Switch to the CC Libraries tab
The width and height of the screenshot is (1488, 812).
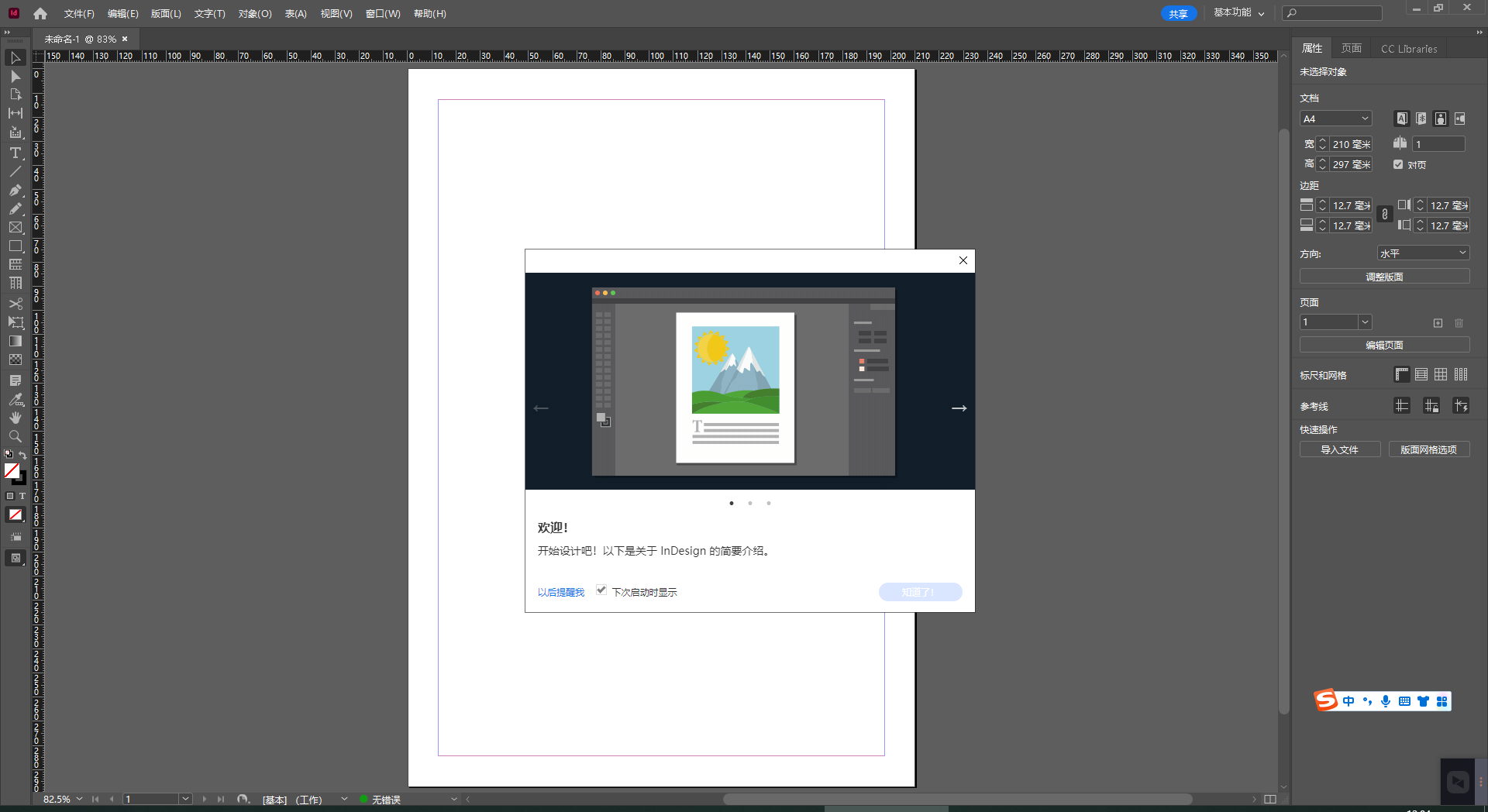1408,49
